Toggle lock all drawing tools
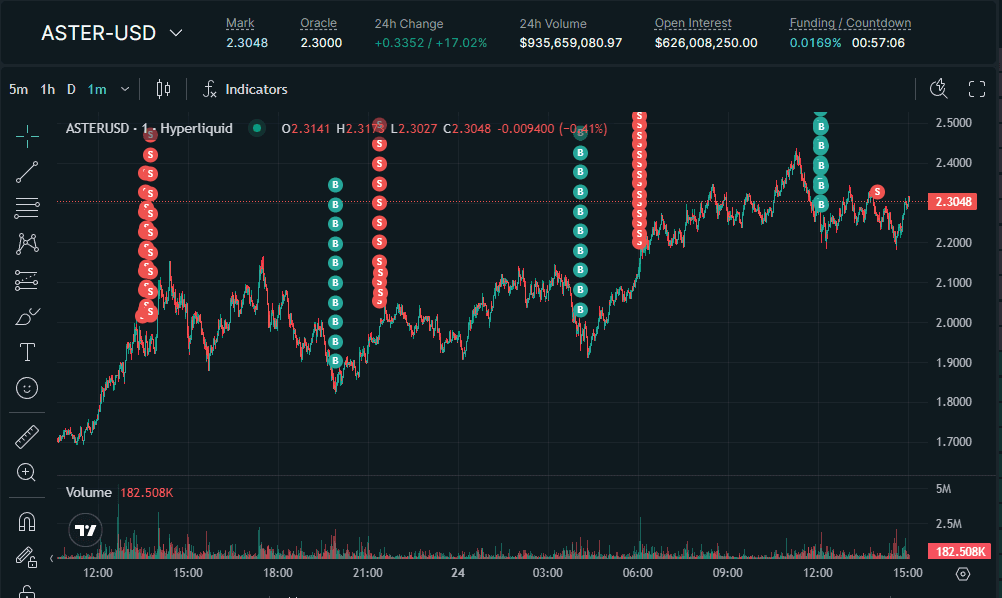The image size is (1002, 598). tap(27, 590)
